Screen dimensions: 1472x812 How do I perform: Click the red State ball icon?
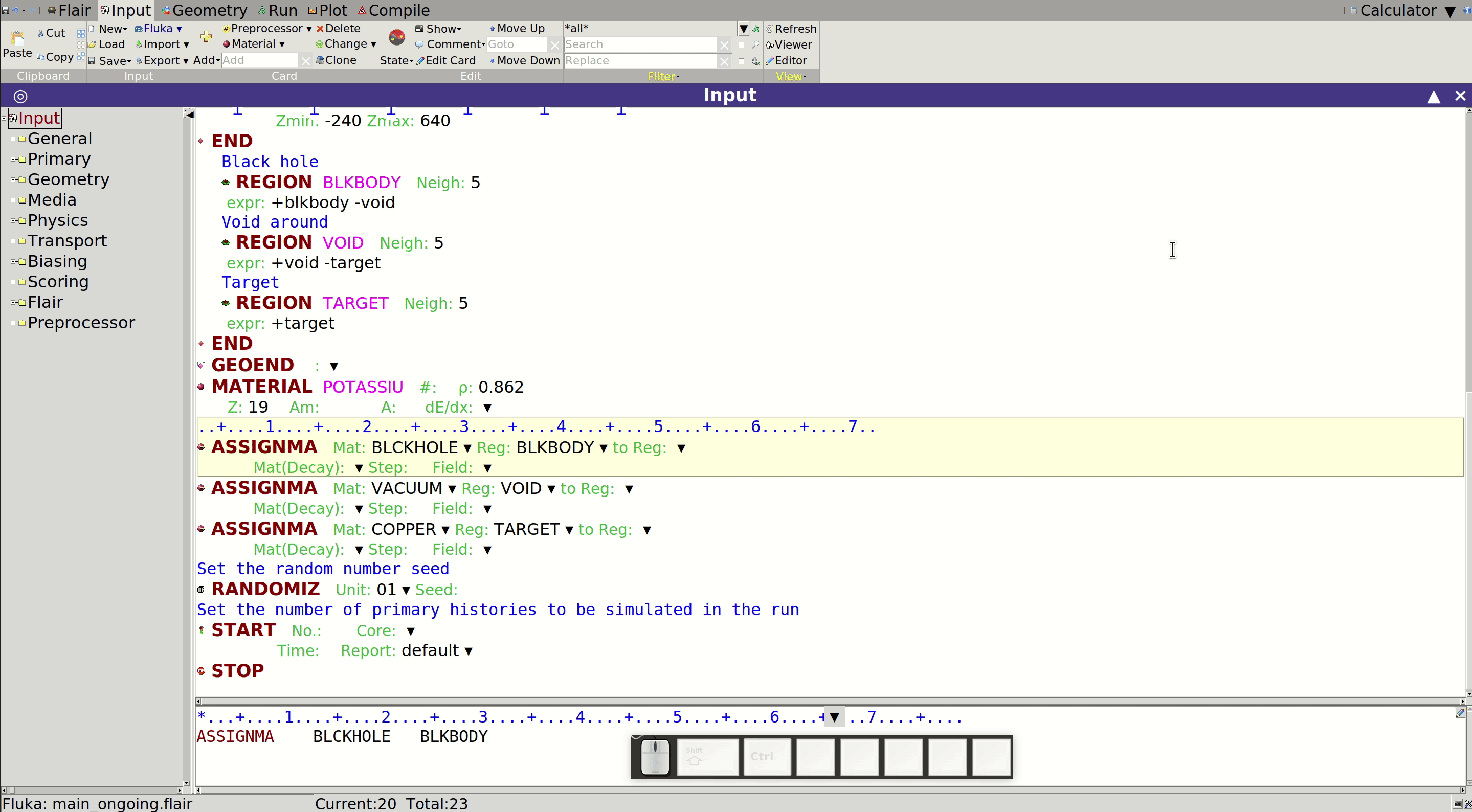point(396,38)
